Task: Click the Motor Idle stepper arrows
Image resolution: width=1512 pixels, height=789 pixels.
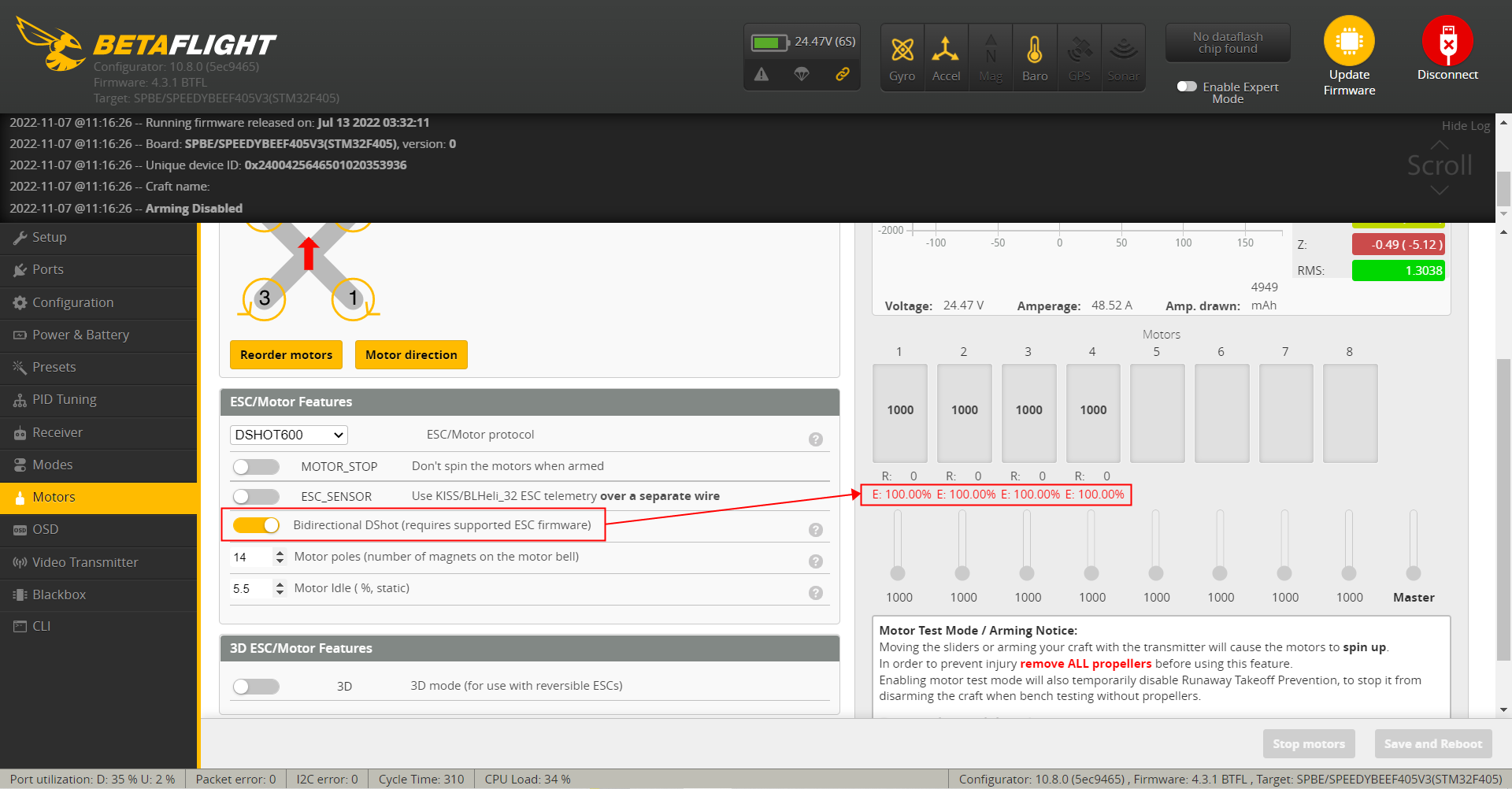Action: pos(280,589)
